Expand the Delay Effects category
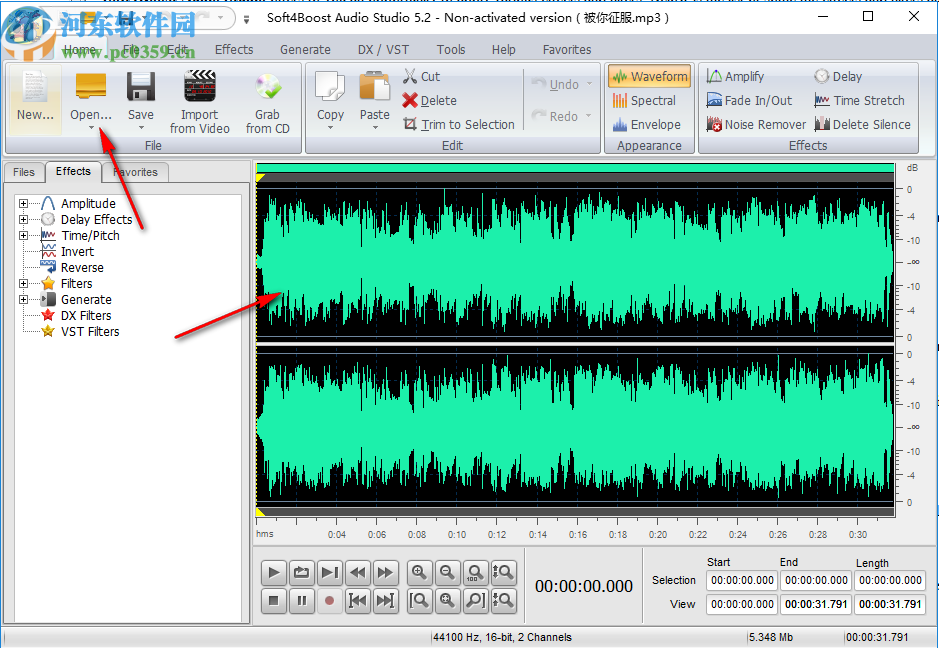The width and height of the screenshot is (939, 648). coord(22,219)
